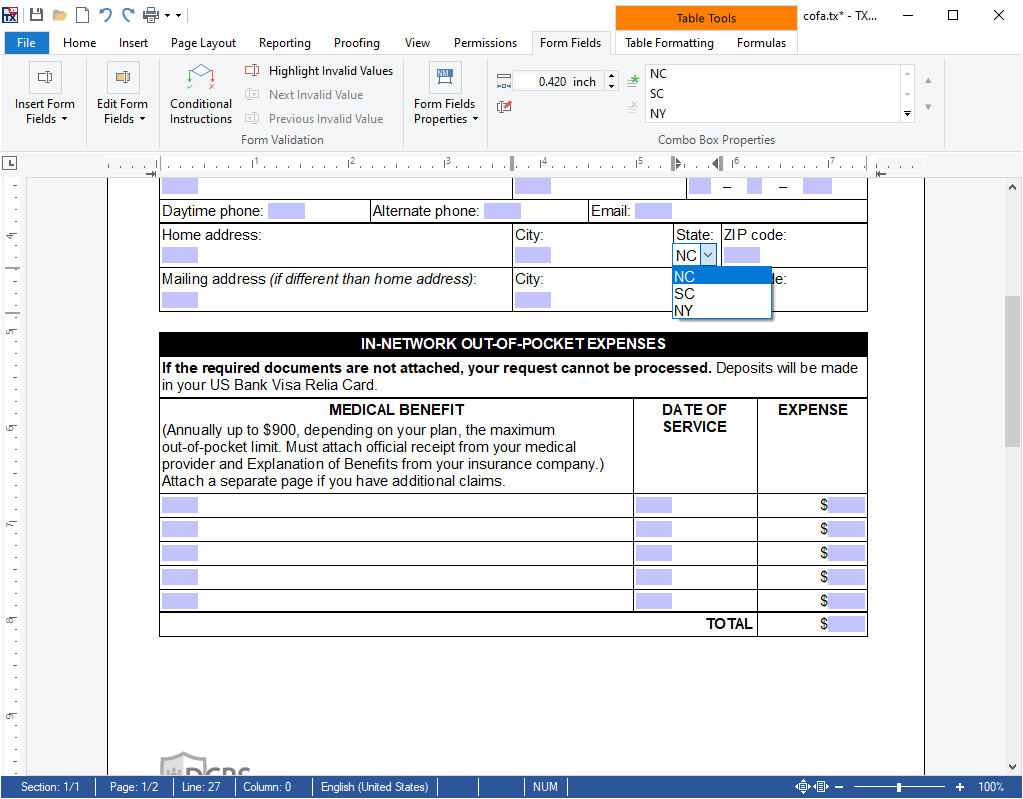This screenshot has width=1023, height=799.
Task: Move the NC entry down with the arrow
Action: [927, 105]
